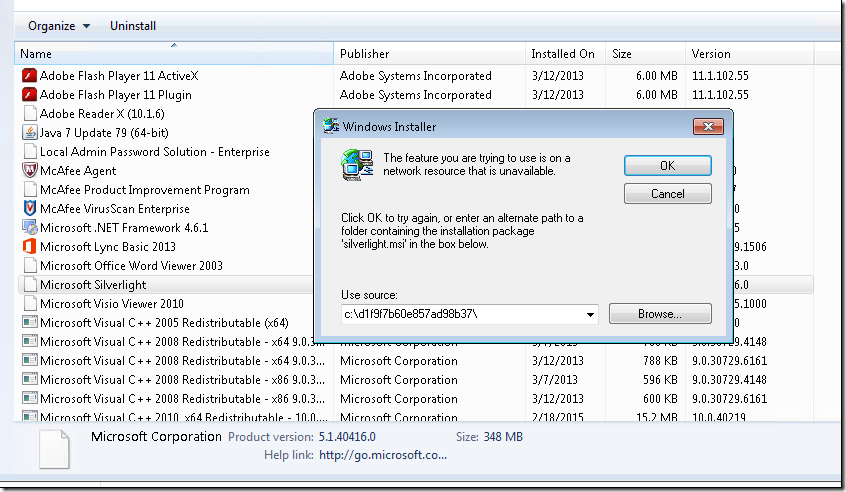
Task: Select the McAfee Agent entry
Action: click(x=78, y=170)
